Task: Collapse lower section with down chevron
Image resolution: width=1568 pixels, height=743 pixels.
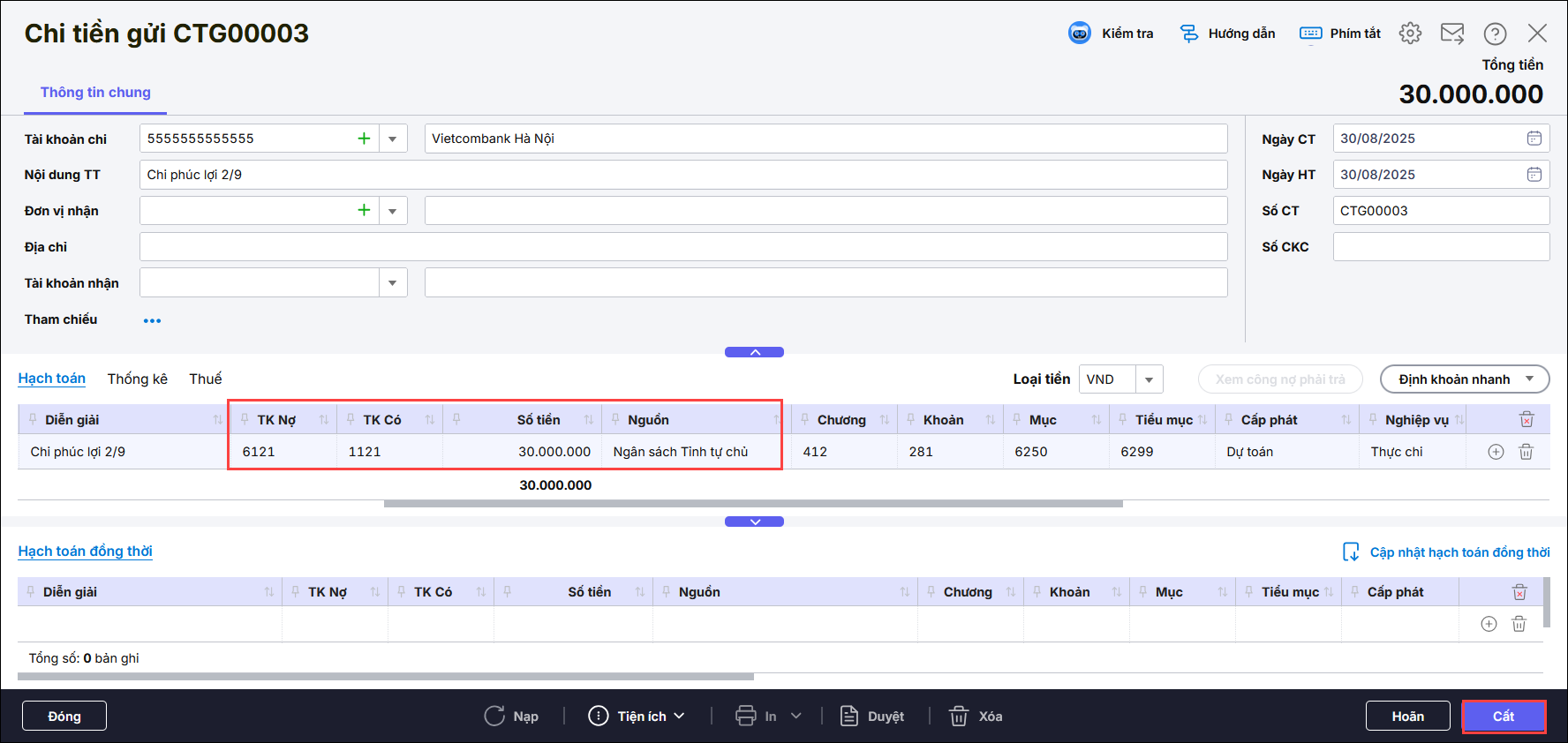Action: 754,522
